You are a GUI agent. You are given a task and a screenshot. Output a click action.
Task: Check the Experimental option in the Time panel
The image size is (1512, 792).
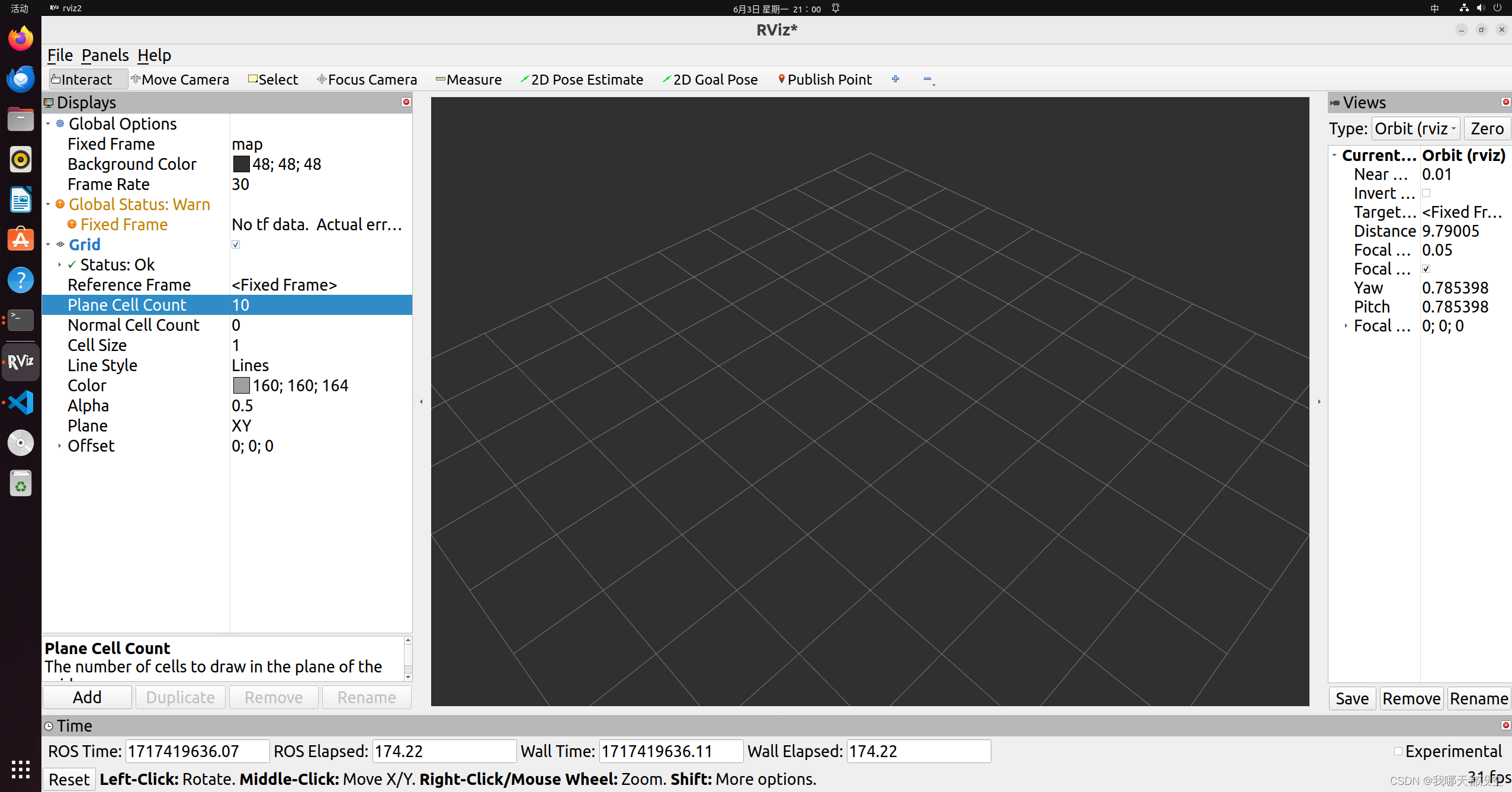(x=1398, y=751)
